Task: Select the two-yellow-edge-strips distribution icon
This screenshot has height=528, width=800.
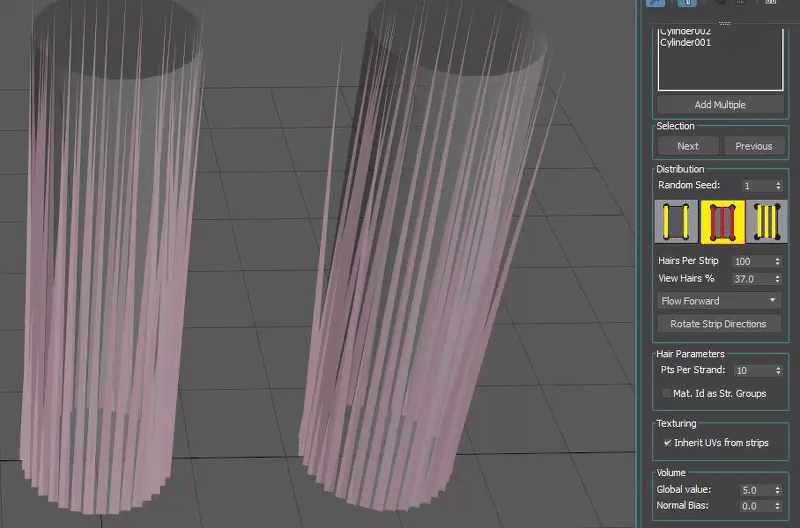Action: [x=675, y=222]
